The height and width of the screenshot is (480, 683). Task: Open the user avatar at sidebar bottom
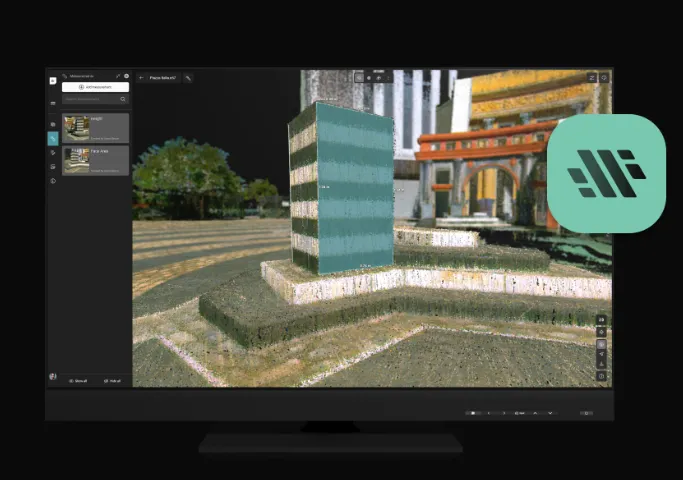[x=52, y=376]
